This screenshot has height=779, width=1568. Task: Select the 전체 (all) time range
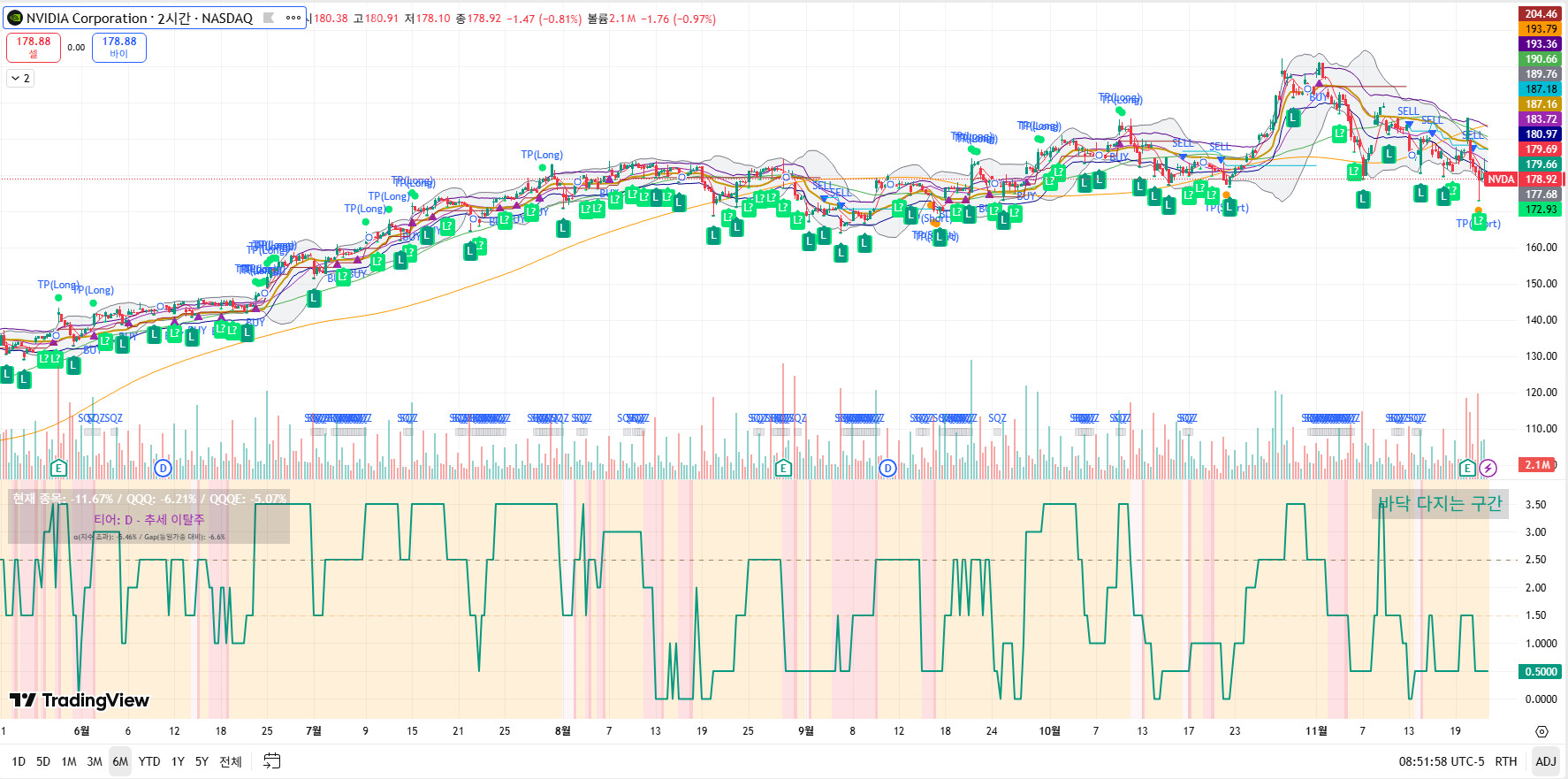click(230, 761)
